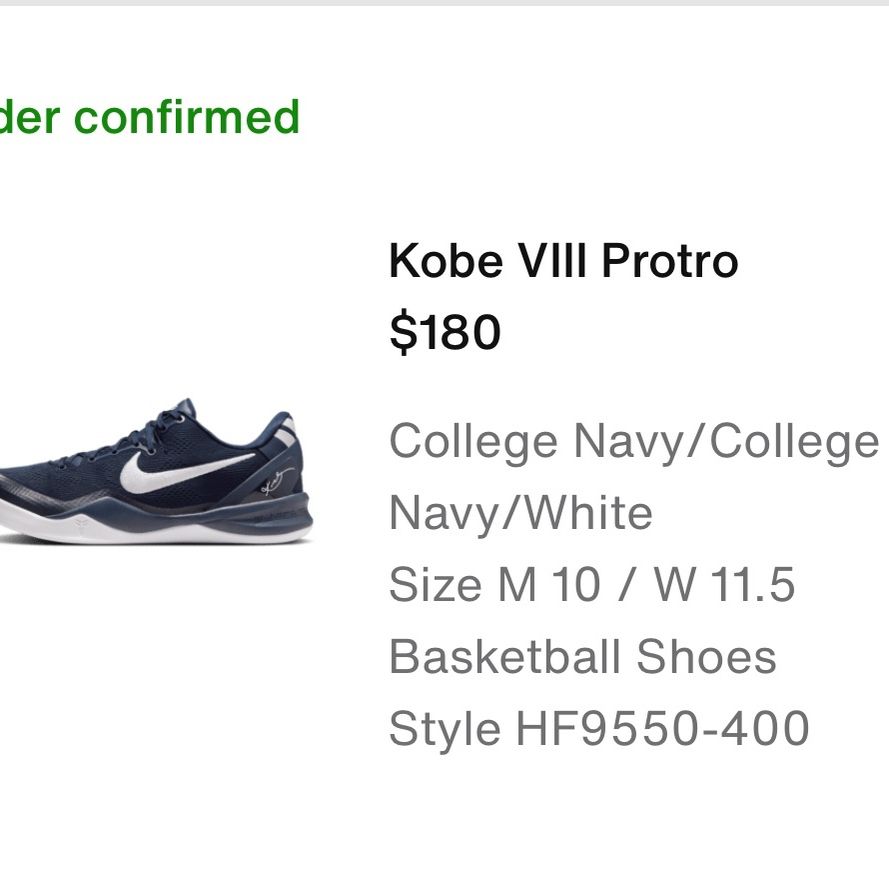Click the word confirmed in green heading
889x889 pixels.
tap(187, 117)
